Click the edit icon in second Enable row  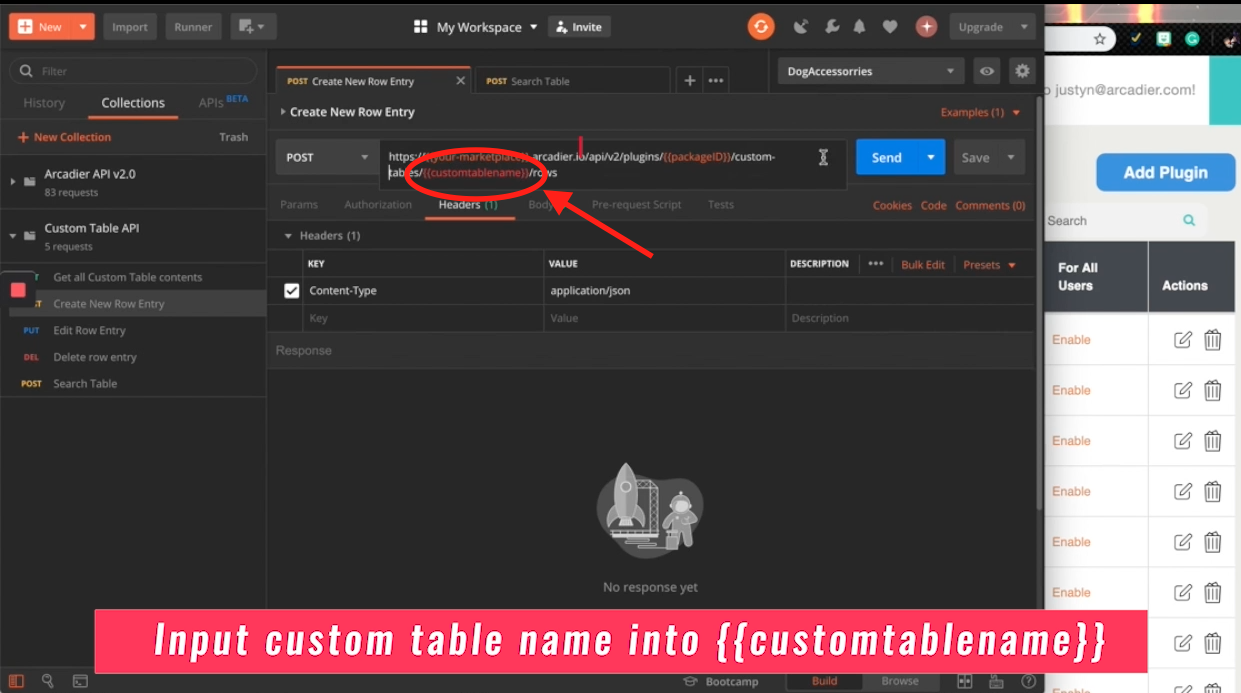pyautogui.click(x=1183, y=390)
